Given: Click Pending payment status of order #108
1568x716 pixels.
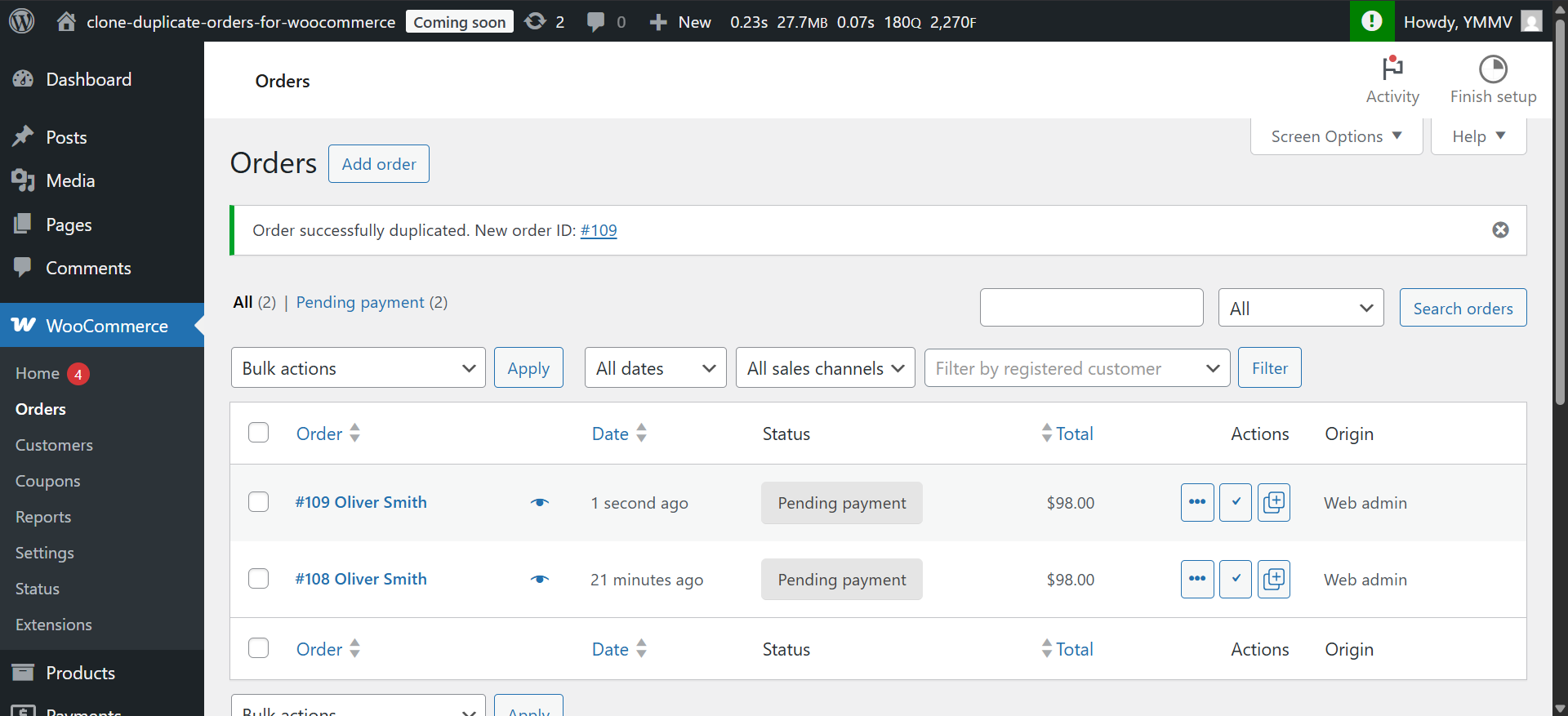Looking at the screenshot, I should [x=842, y=580].
